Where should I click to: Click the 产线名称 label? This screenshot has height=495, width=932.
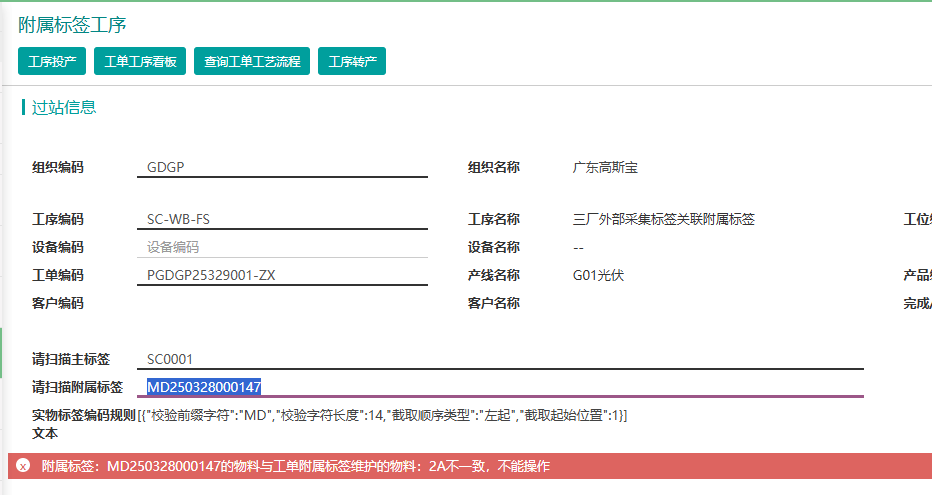pyautogui.click(x=493, y=275)
